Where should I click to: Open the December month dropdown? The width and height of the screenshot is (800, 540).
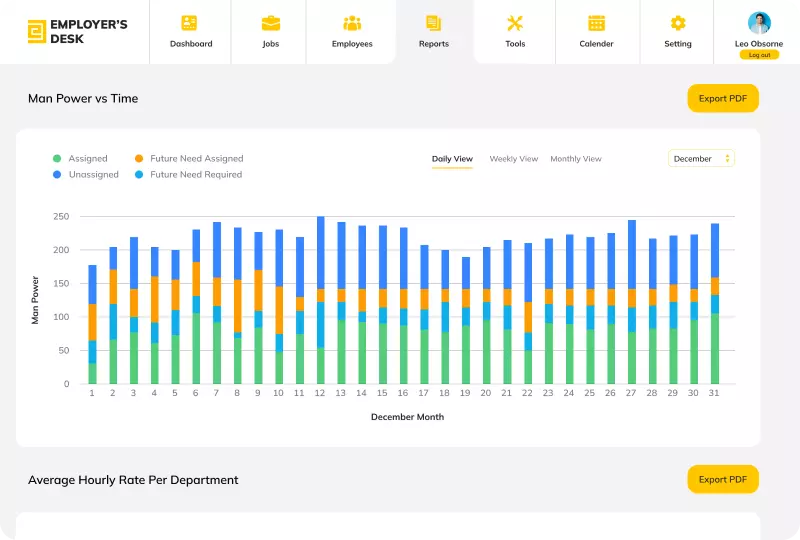tap(701, 158)
